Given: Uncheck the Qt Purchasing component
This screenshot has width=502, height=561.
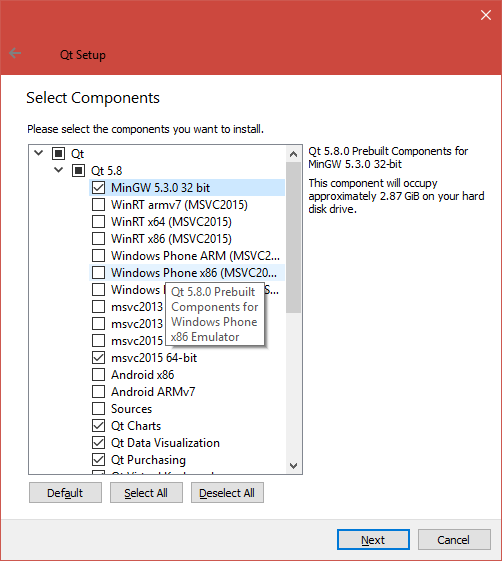Looking at the screenshot, I should (98, 459).
